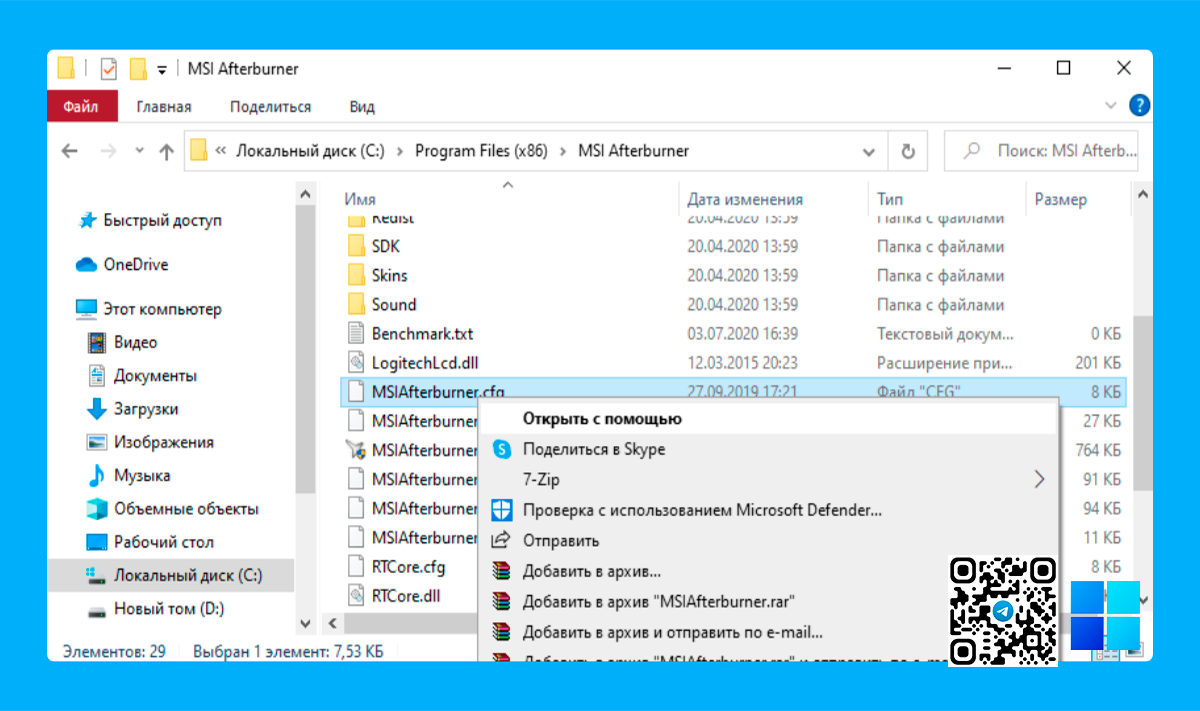Screen dimensions: 1200x711
Task: Go up one folder level arrow
Action: 167,151
